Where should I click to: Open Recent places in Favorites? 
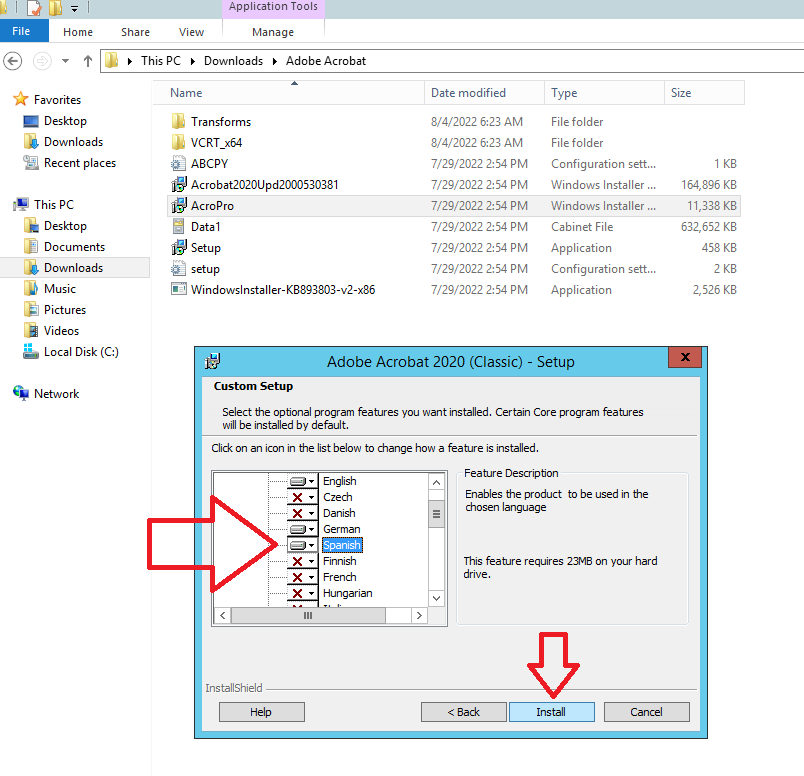(x=80, y=163)
